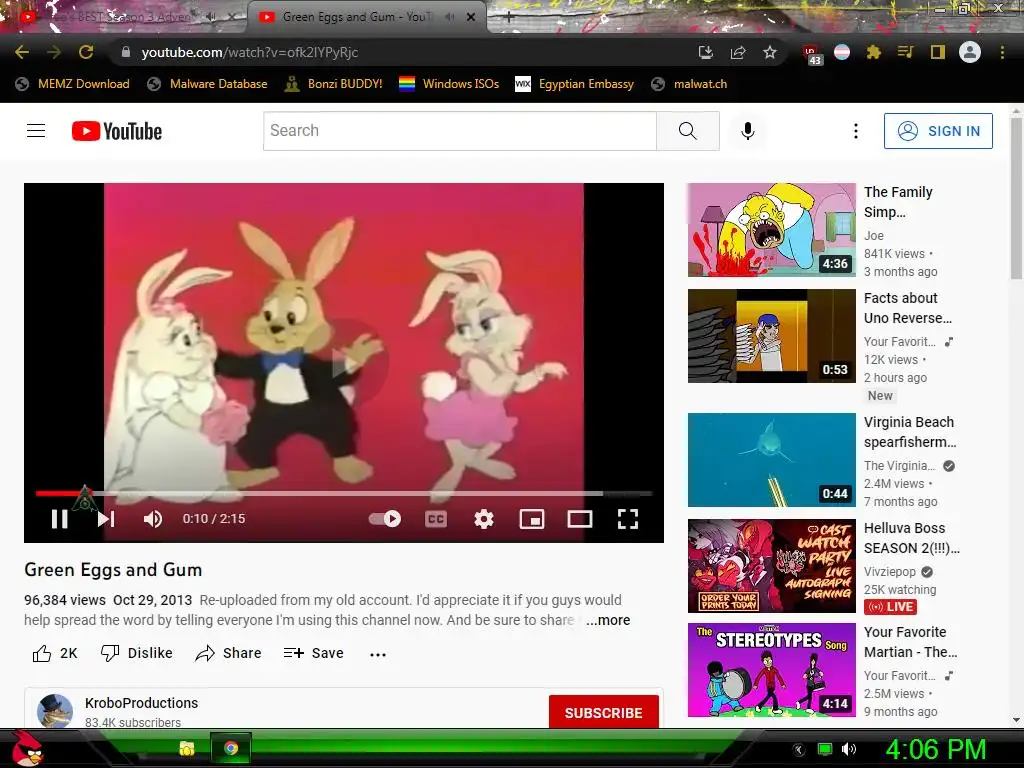The width and height of the screenshot is (1024, 768).
Task: Enable miniplayer mode
Action: pos(532,519)
